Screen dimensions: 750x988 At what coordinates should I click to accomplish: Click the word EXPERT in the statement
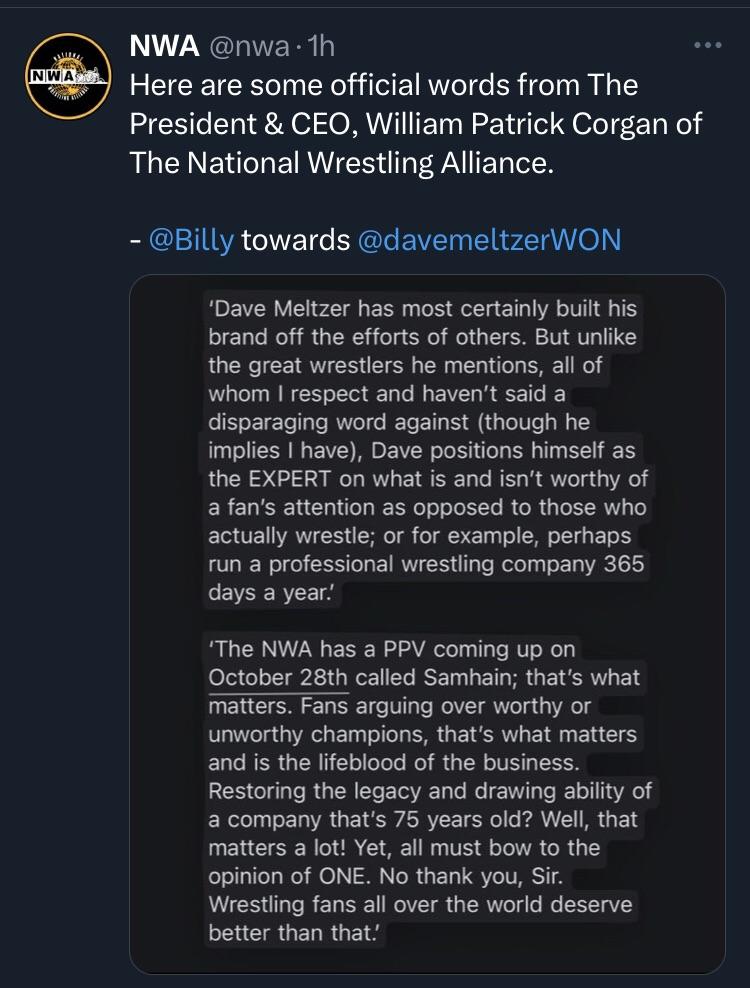pyautogui.click(x=289, y=479)
